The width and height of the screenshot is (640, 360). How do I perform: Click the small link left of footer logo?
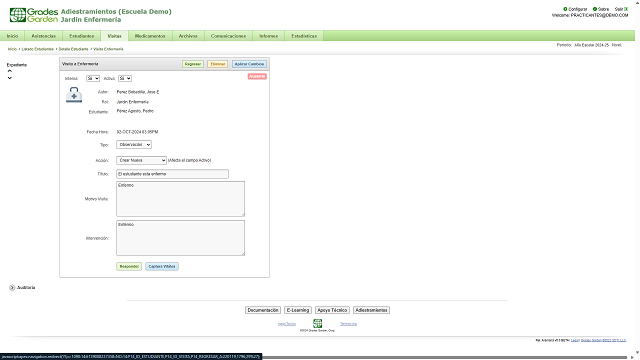287,324
